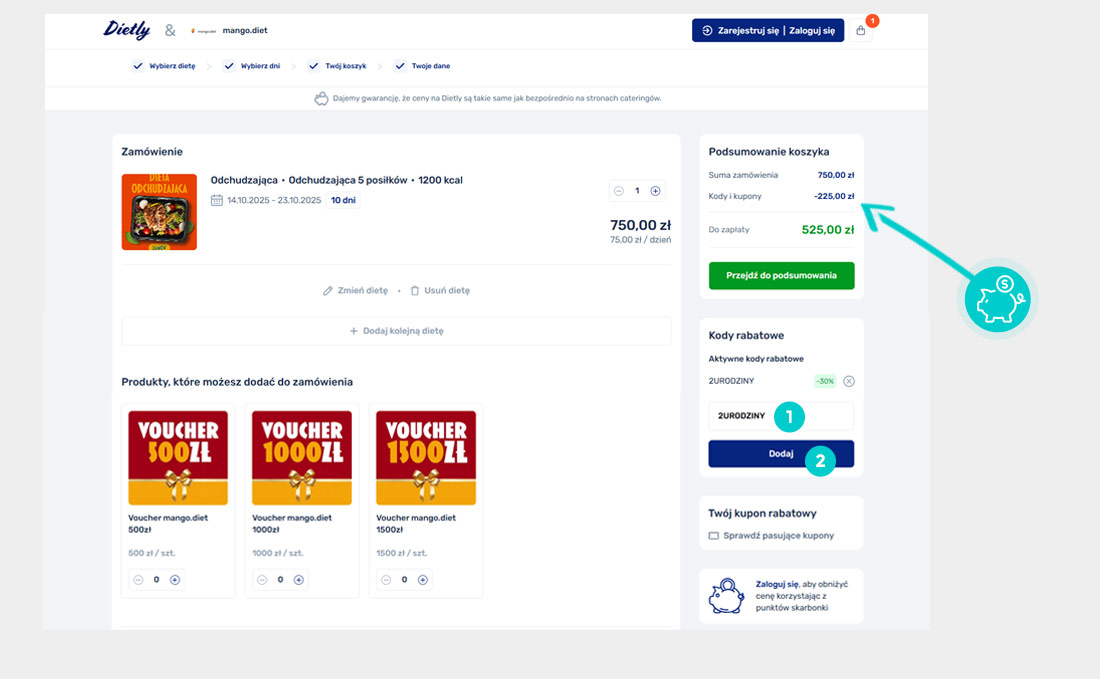Click Zmień dietę edit link

click(355, 291)
